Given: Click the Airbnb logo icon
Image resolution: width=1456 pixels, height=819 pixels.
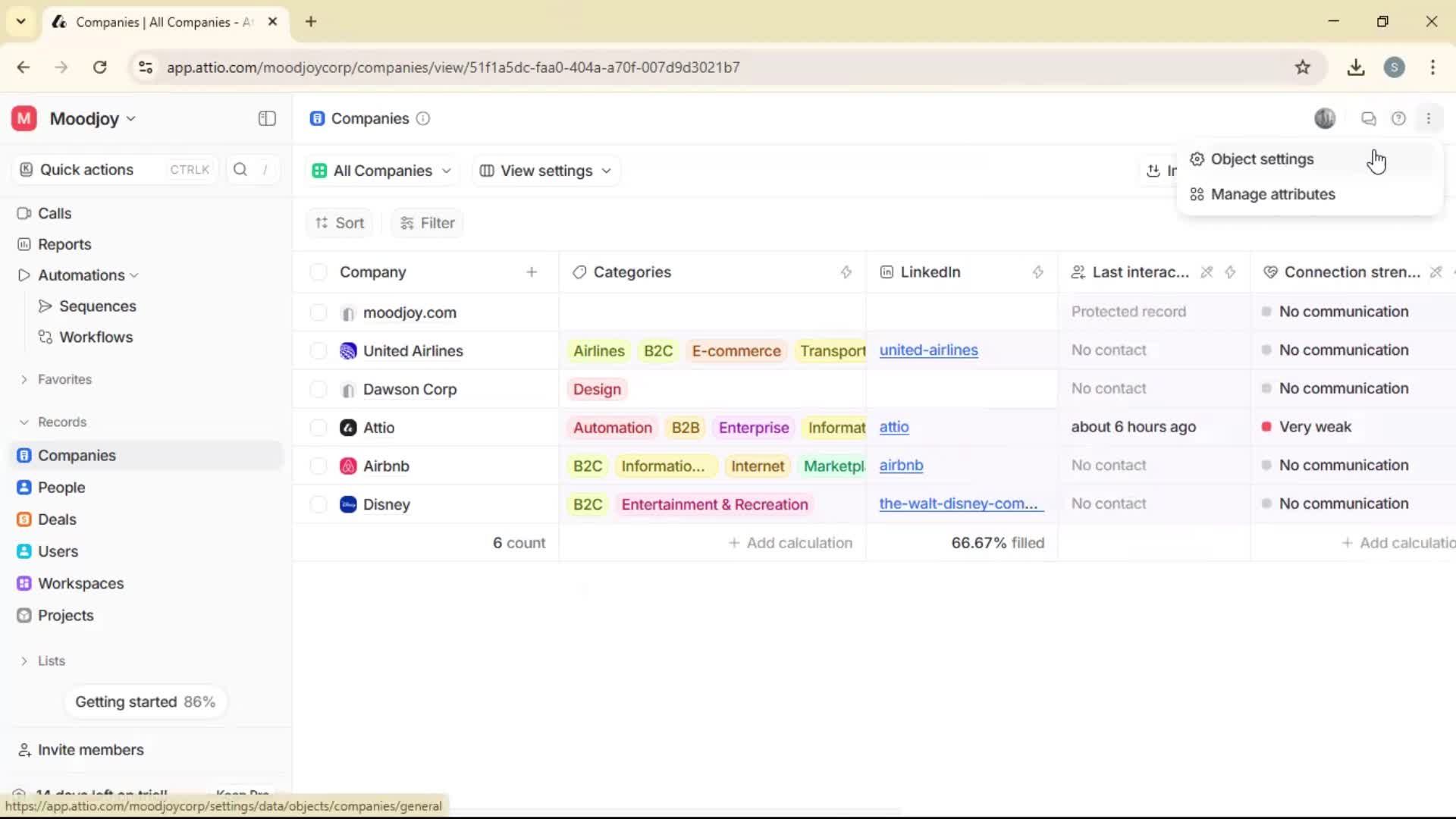Looking at the screenshot, I should (348, 466).
